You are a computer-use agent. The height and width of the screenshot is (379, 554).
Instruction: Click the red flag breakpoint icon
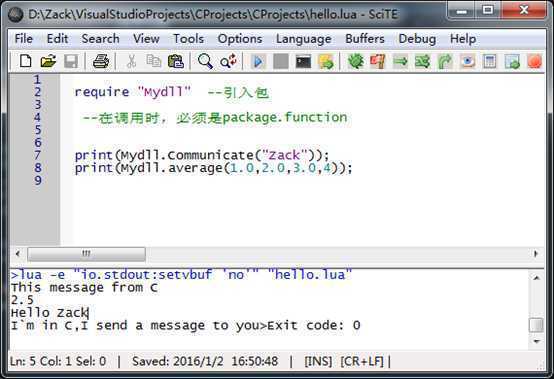[x=378, y=61]
